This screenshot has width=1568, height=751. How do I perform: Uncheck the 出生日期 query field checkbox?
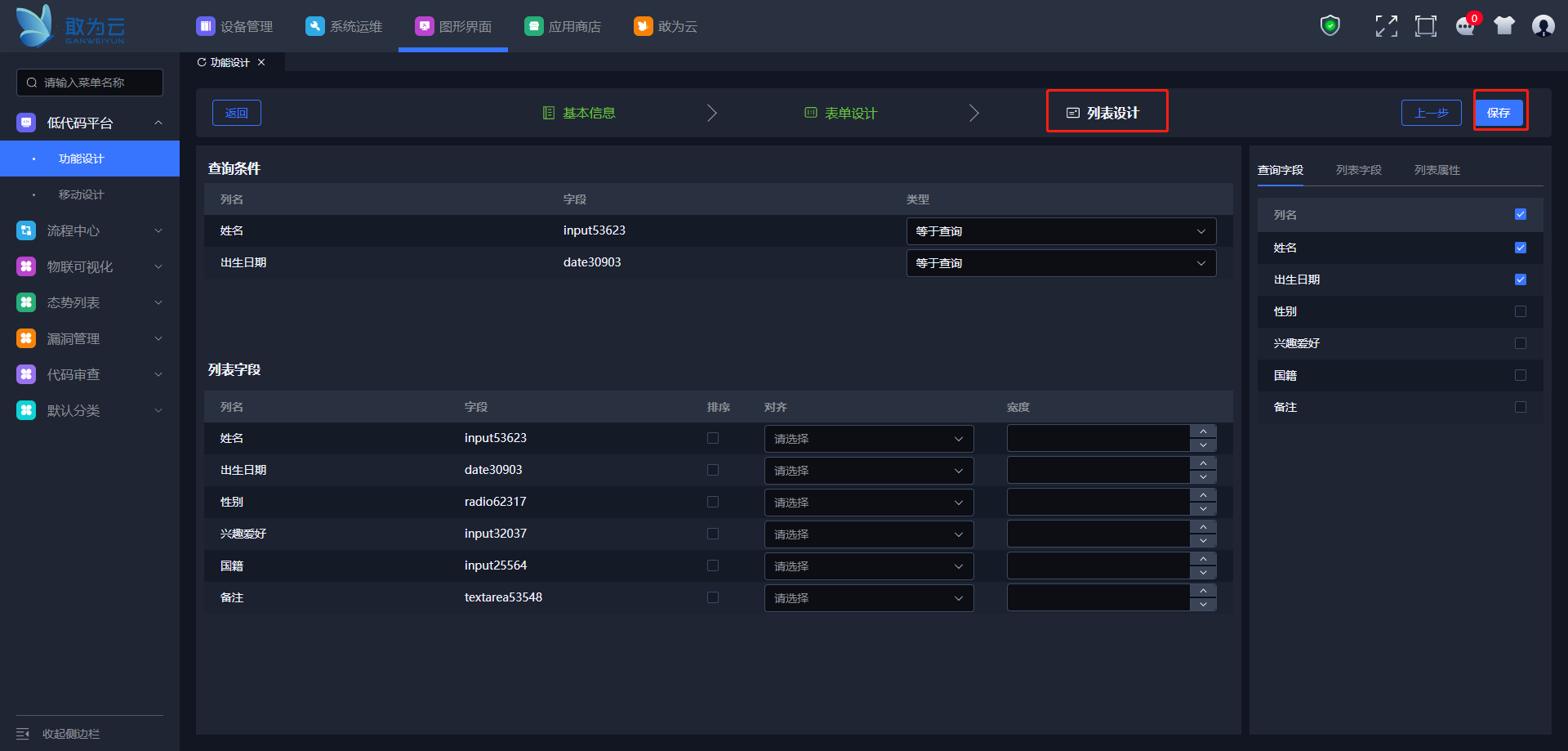point(1520,279)
